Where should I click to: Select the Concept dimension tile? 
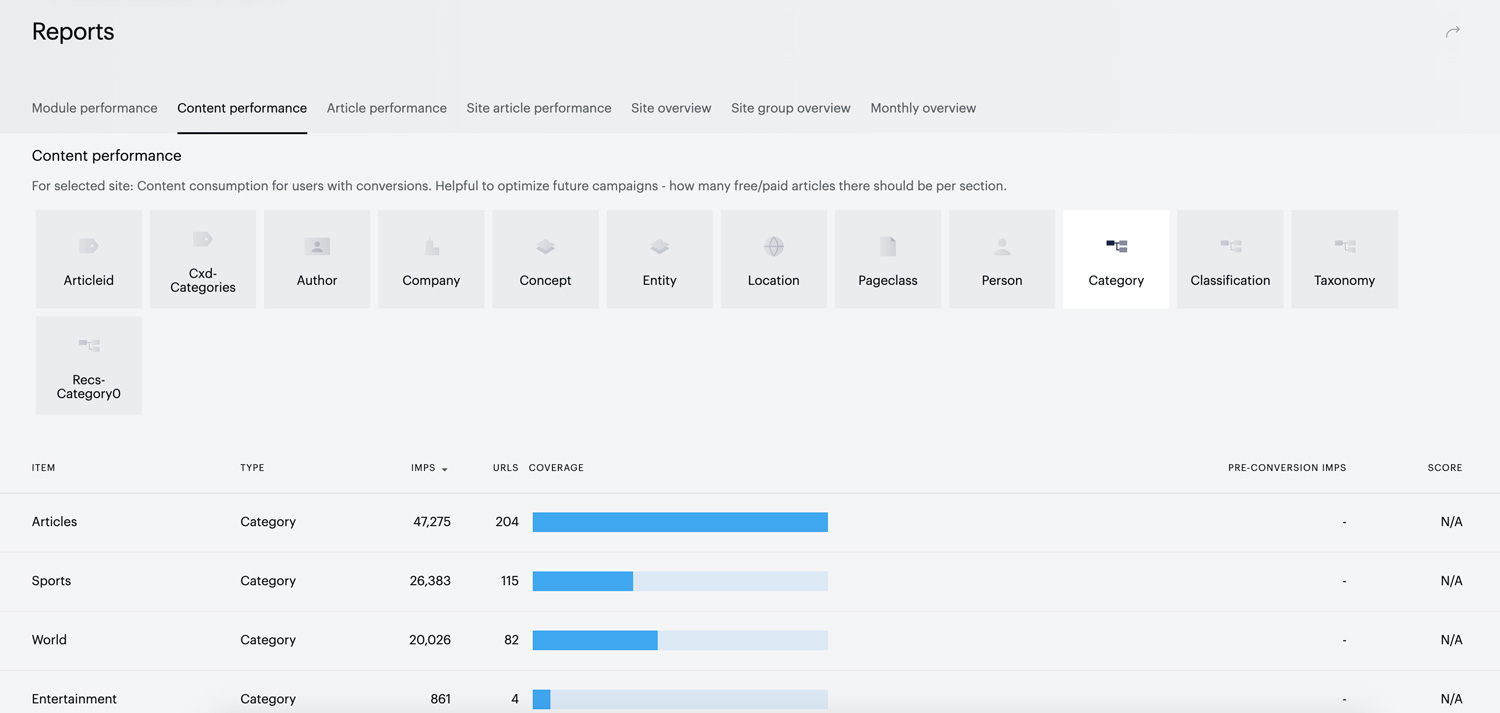(545, 259)
